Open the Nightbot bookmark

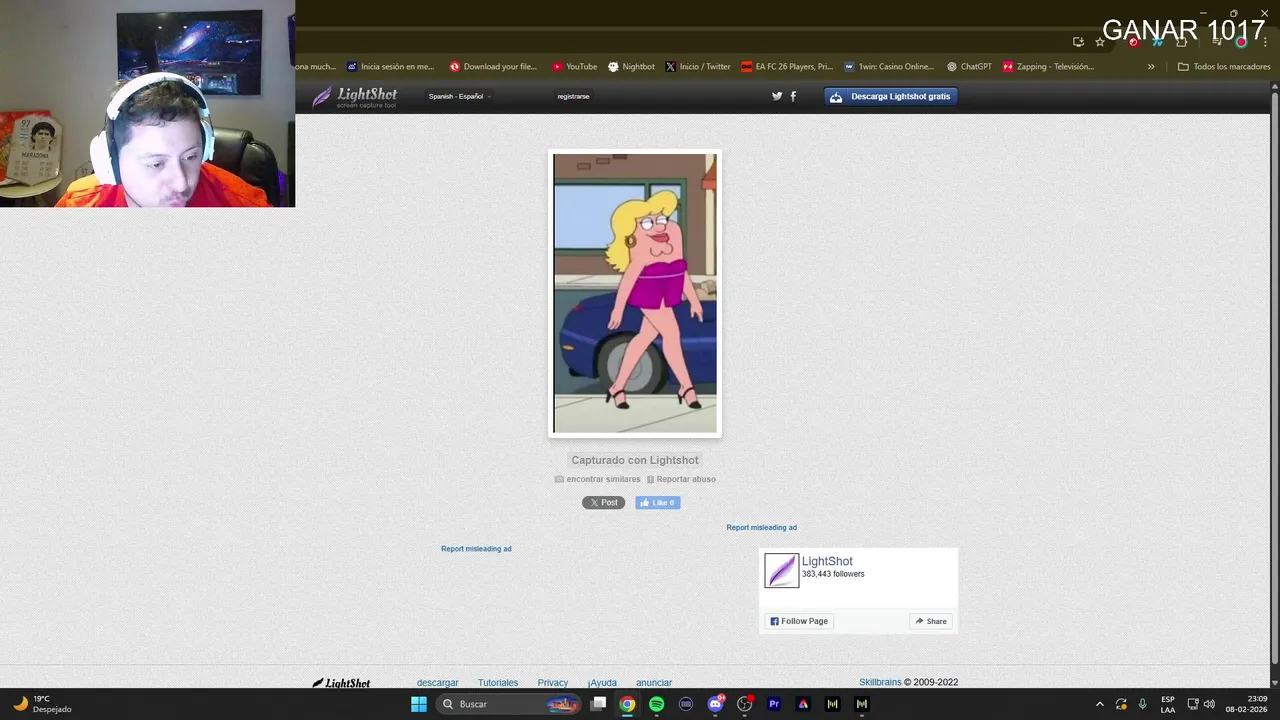631,67
